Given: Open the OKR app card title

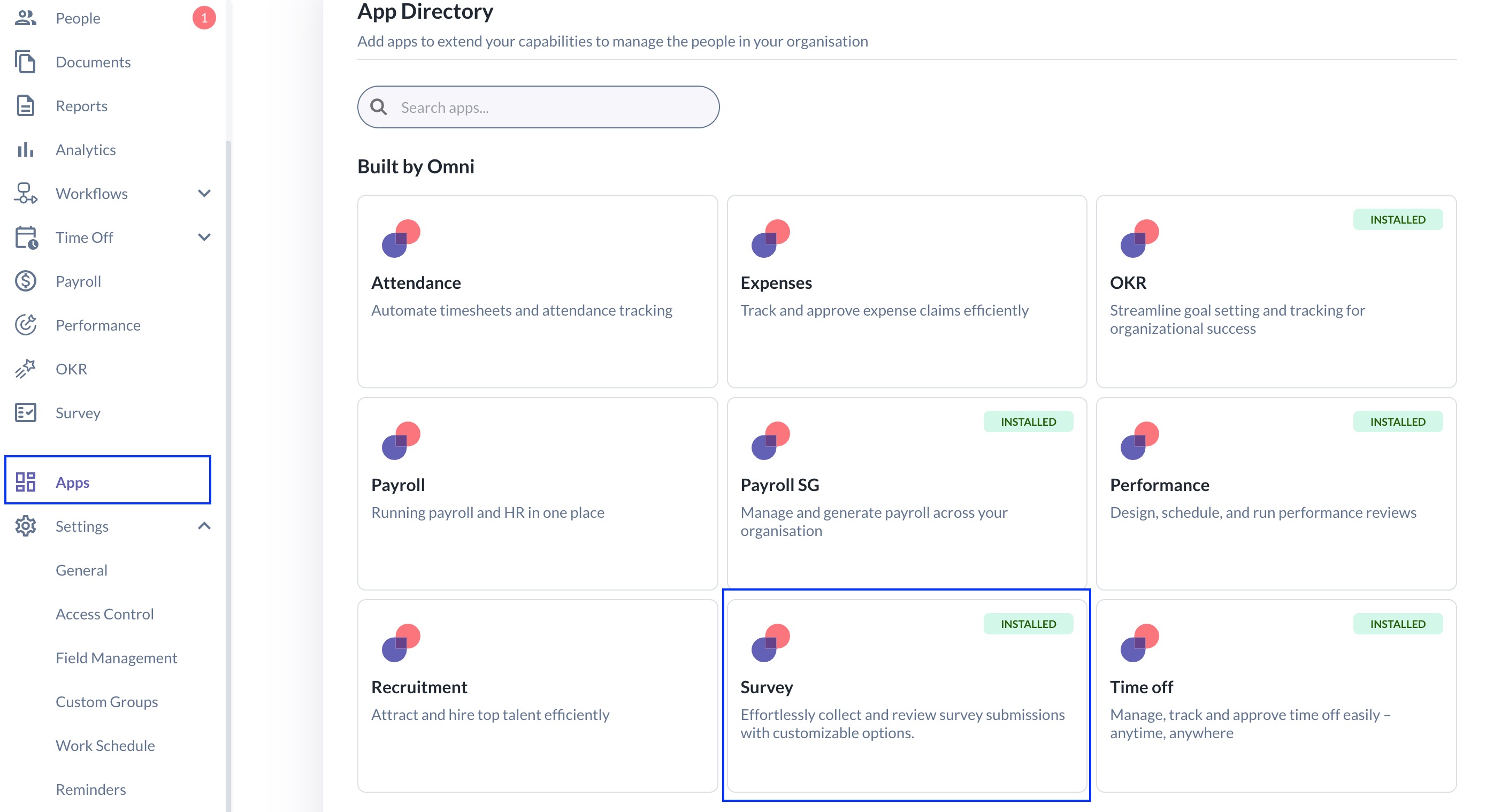Looking at the screenshot, I should click(x=1128, y=282).
